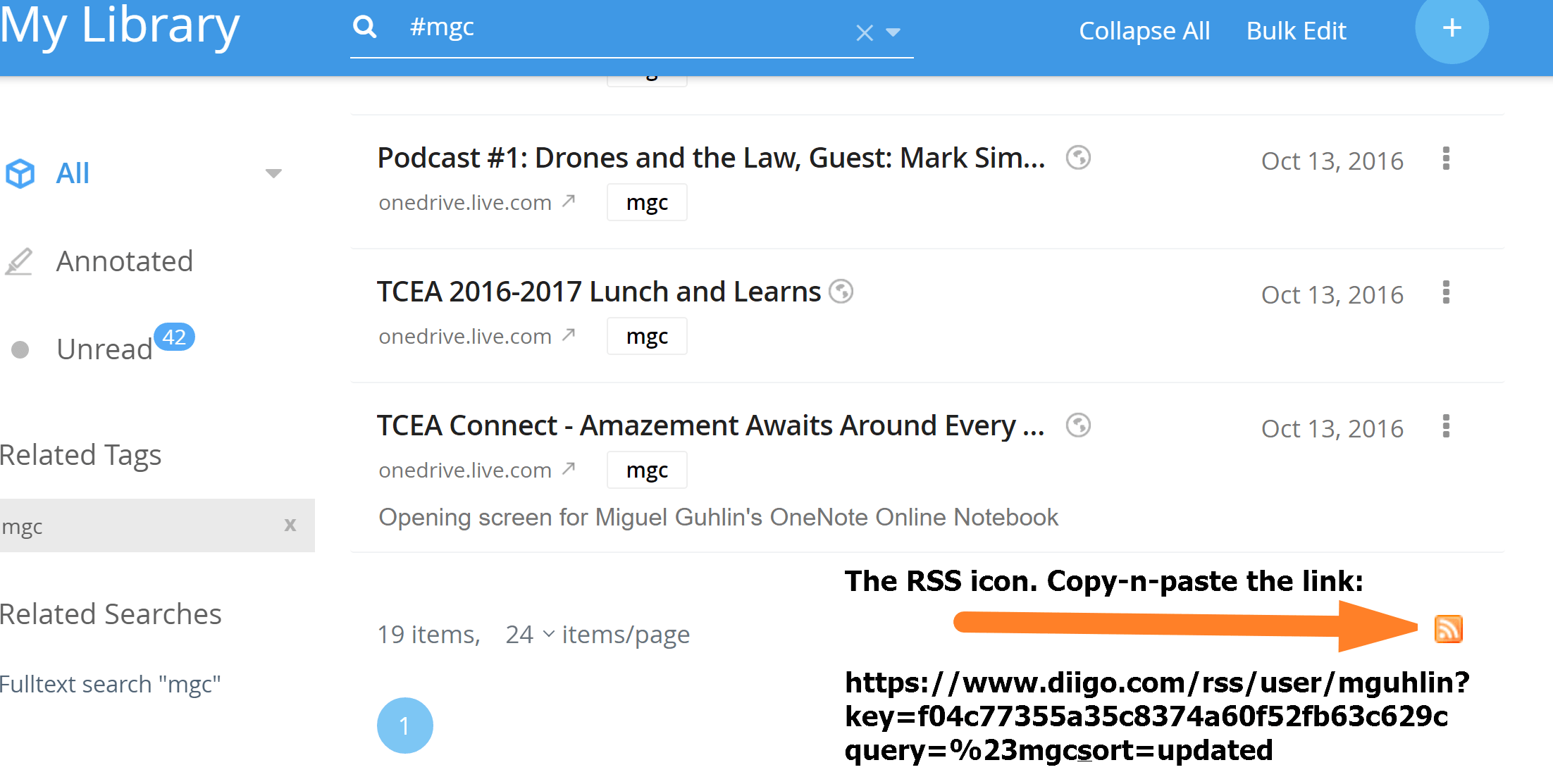
Task: Click the 19 items count text
Action: (x=428, y=635)
